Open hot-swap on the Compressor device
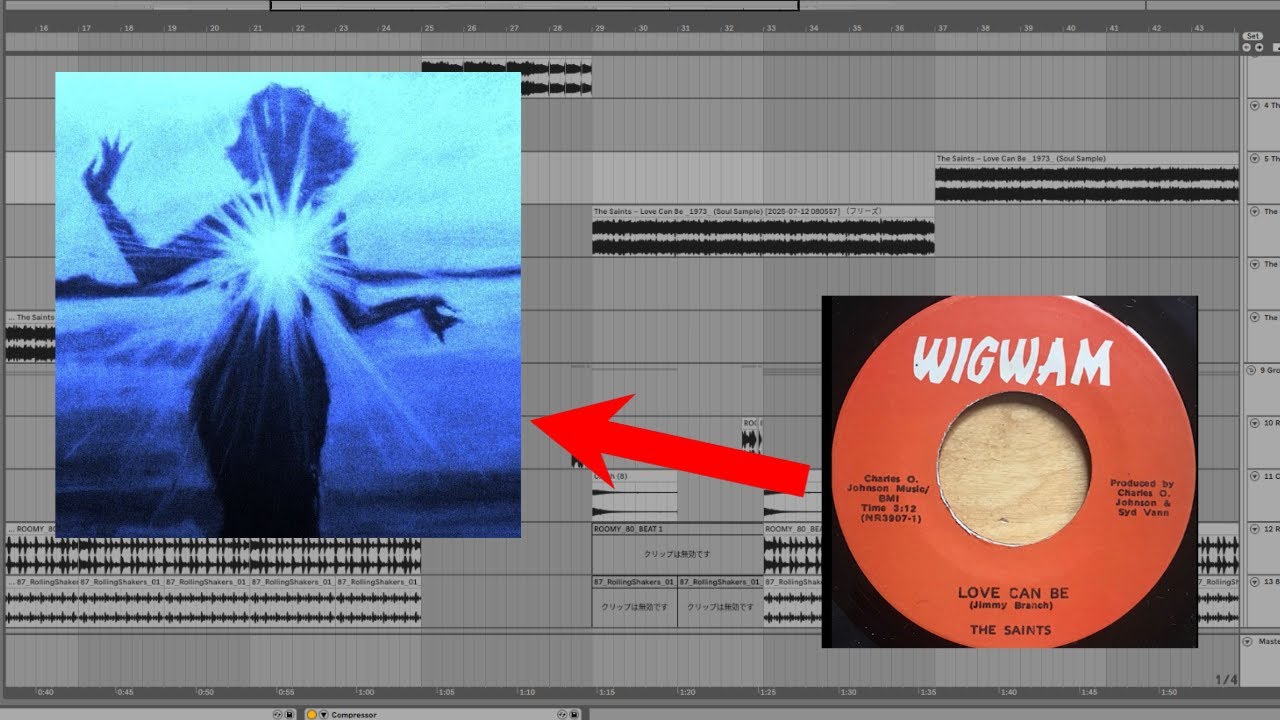 click(564, 715)
